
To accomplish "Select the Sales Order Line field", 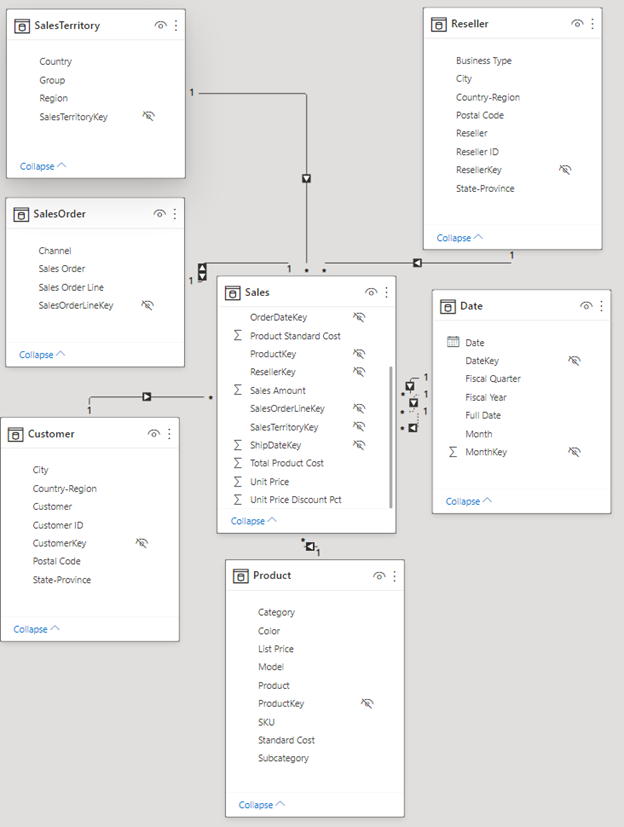I will [x=71, y=287].
